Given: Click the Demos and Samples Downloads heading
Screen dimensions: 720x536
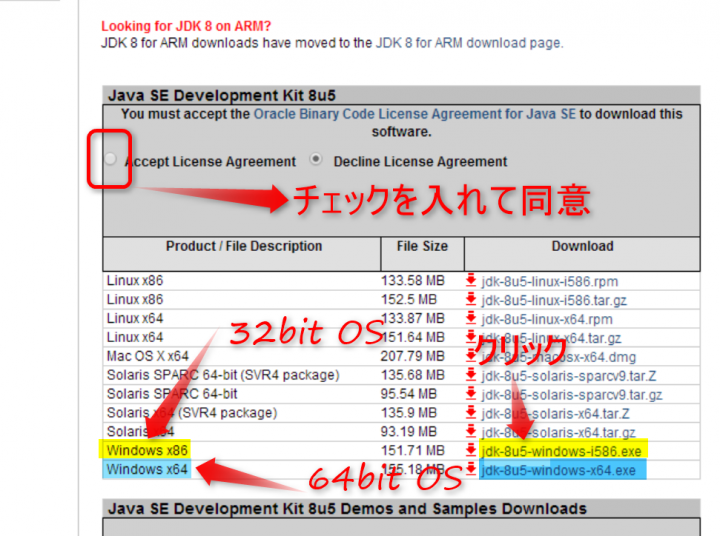Looking at the screenshot, I should [x=347, y=509].
